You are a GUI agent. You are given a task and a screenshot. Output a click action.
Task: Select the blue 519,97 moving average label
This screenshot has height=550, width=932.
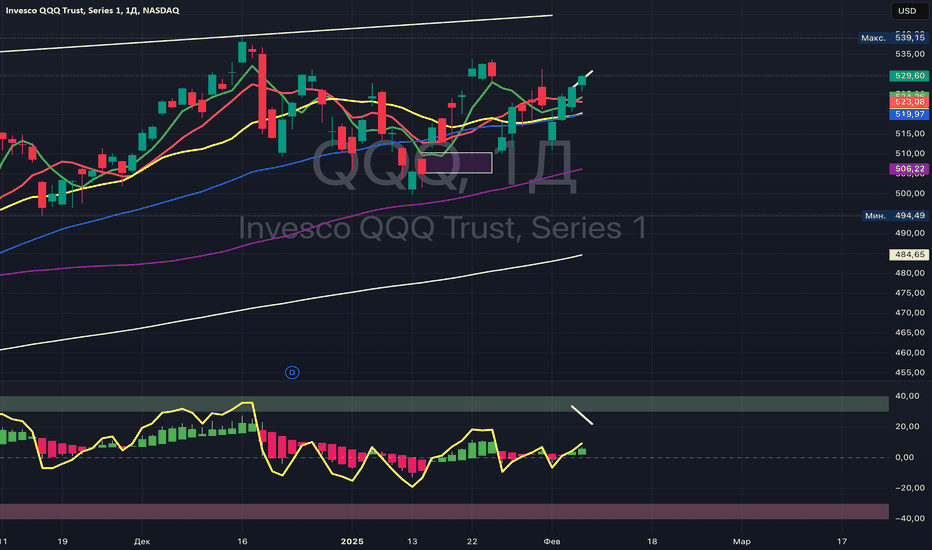[907, 115]
